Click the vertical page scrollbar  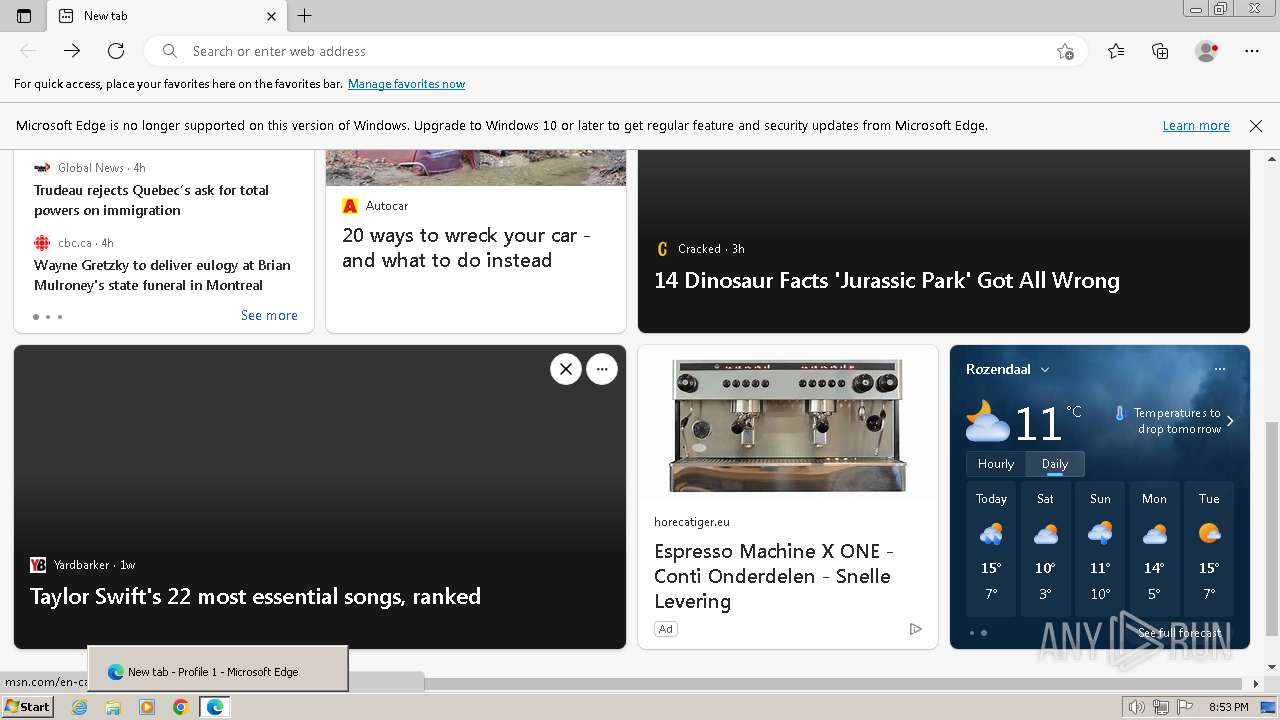coord(1272,528)
